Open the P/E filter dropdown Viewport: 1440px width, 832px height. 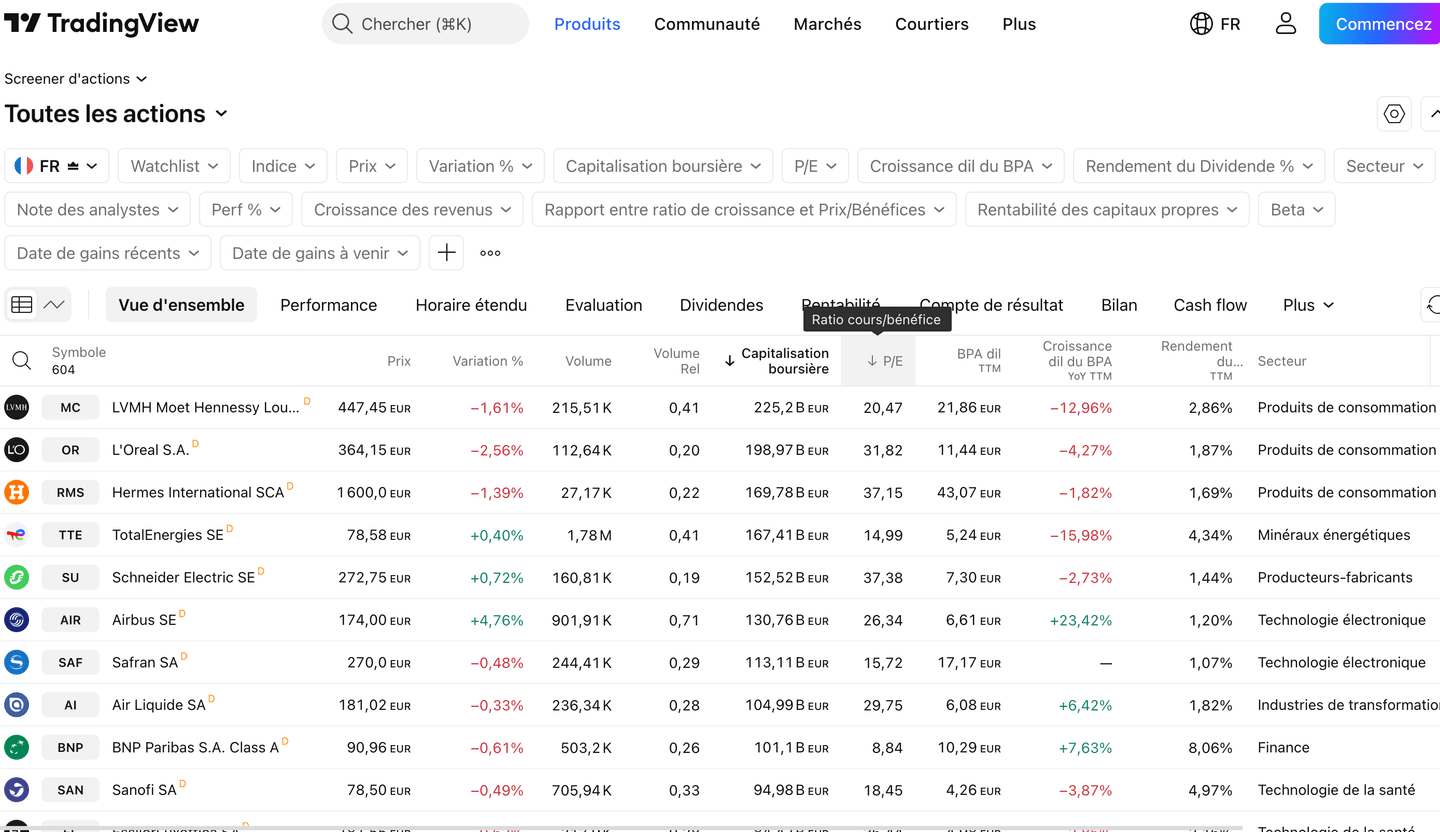[815, 166]
